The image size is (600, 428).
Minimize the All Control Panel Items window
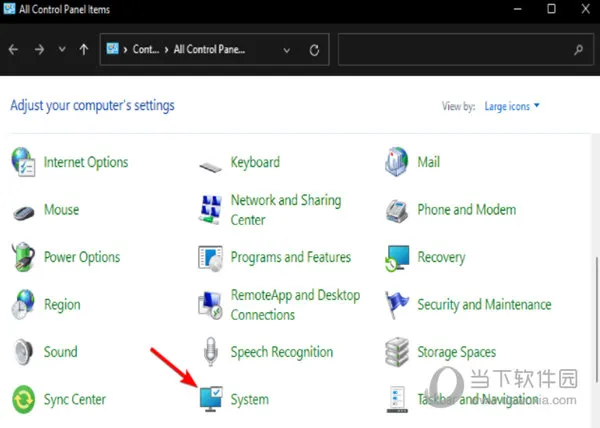pos(517,9)
